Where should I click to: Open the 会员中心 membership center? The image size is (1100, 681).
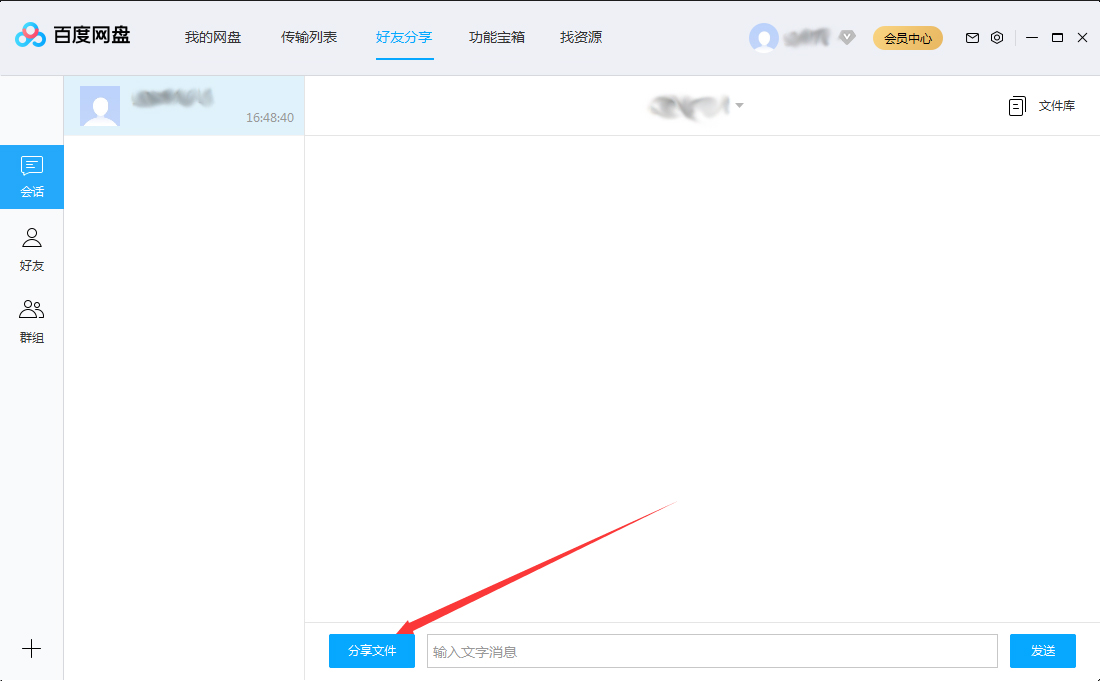click(907, 37)
